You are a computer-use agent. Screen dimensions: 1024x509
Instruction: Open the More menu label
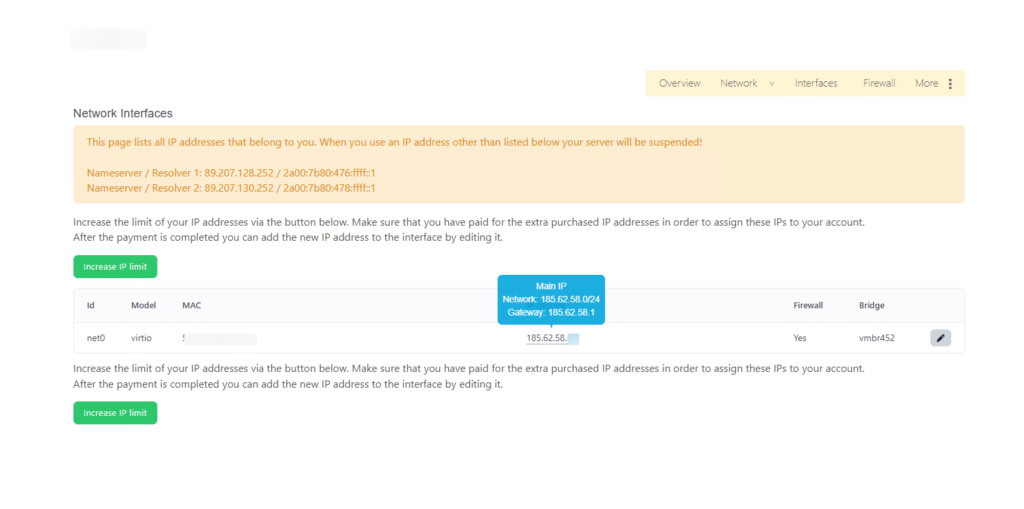click(926, 83)
